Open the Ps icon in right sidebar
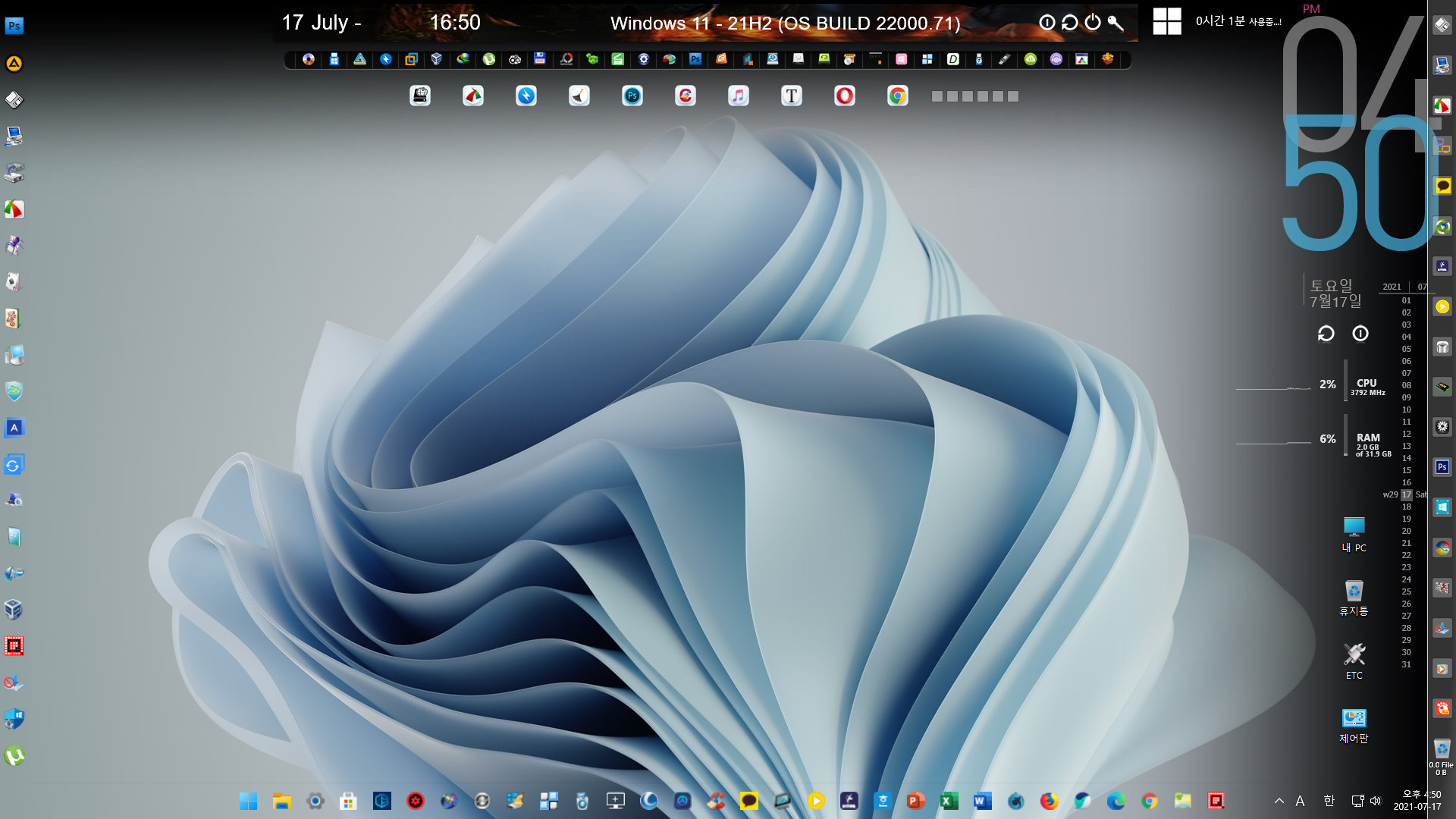 pos(1442,467)
